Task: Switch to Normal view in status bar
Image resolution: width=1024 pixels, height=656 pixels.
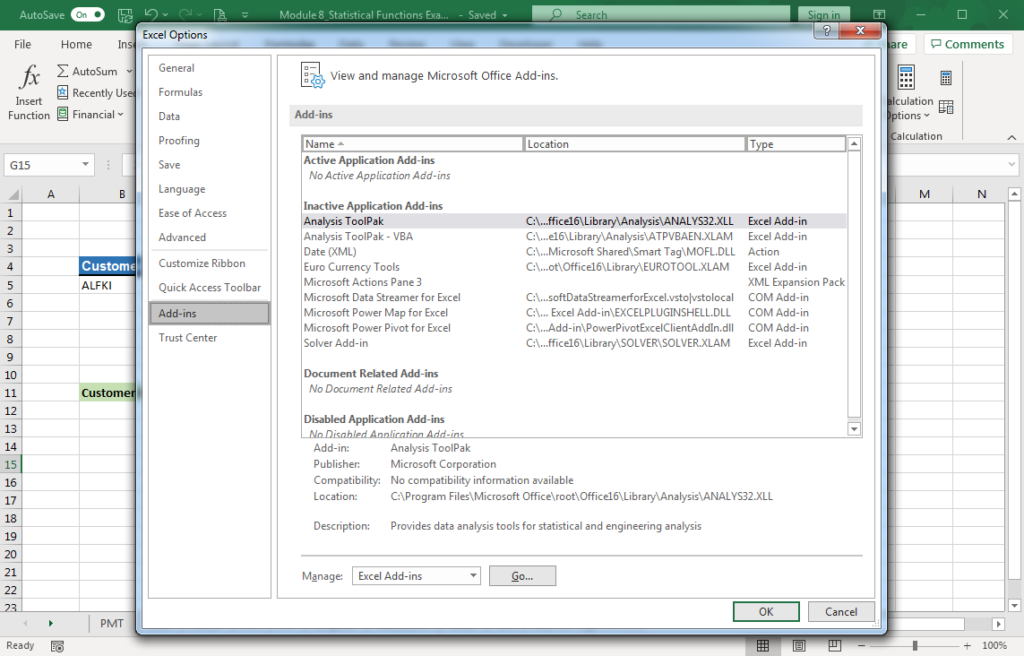Action: (761, 645)
